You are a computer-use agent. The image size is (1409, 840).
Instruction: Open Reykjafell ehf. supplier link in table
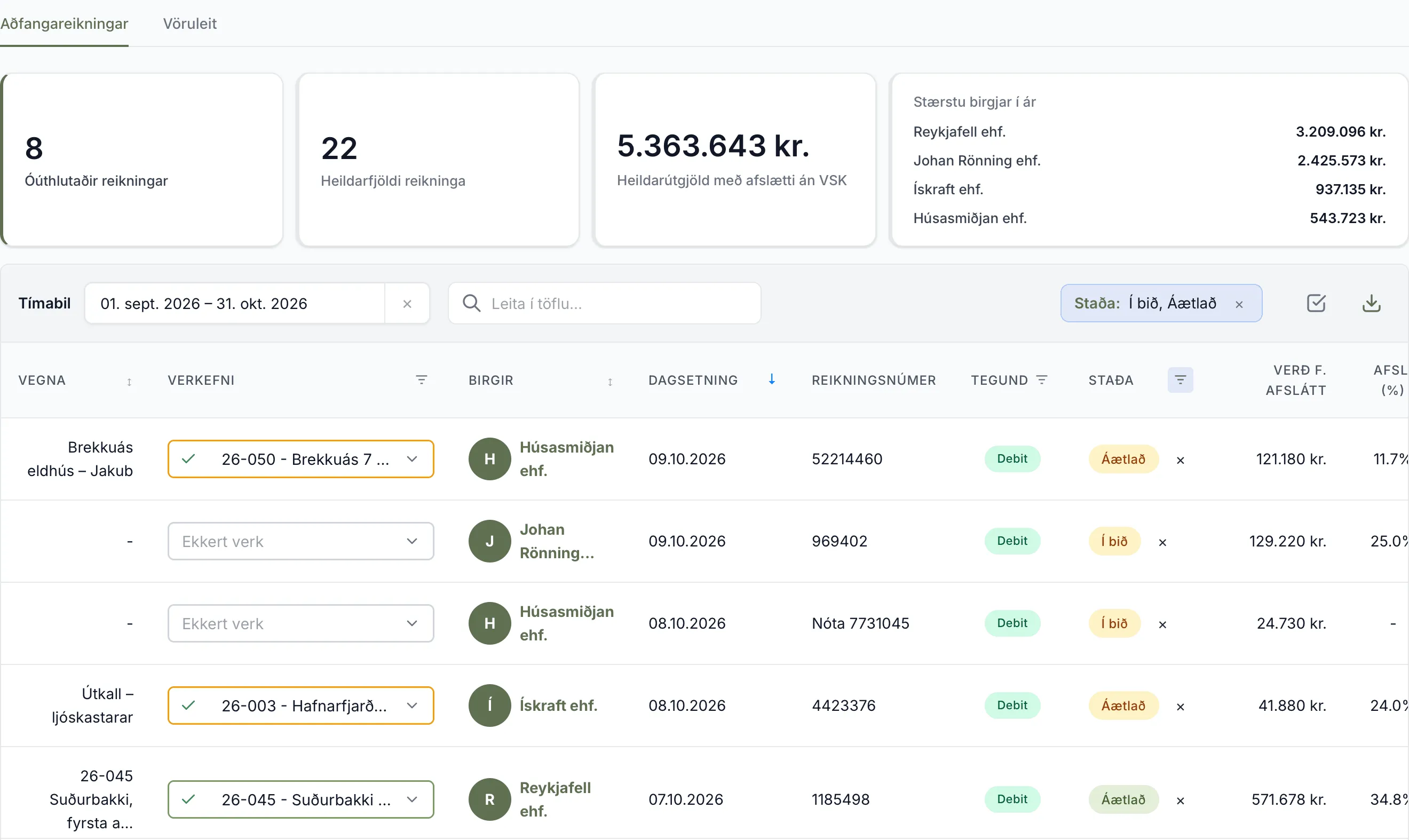coord(555,799)
